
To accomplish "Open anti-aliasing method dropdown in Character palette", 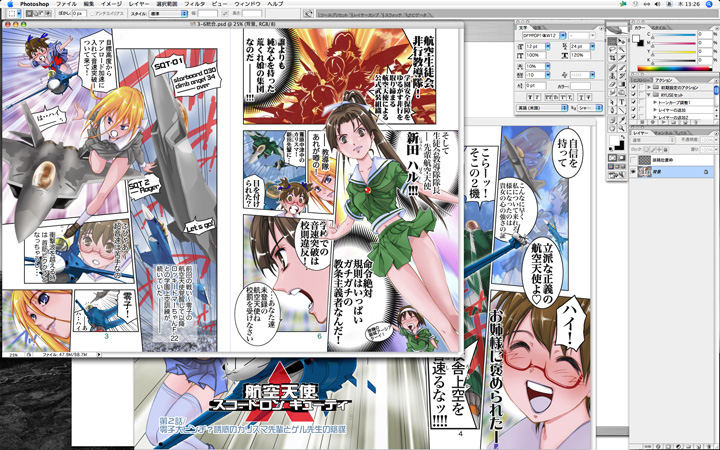I will click(590, 108).
